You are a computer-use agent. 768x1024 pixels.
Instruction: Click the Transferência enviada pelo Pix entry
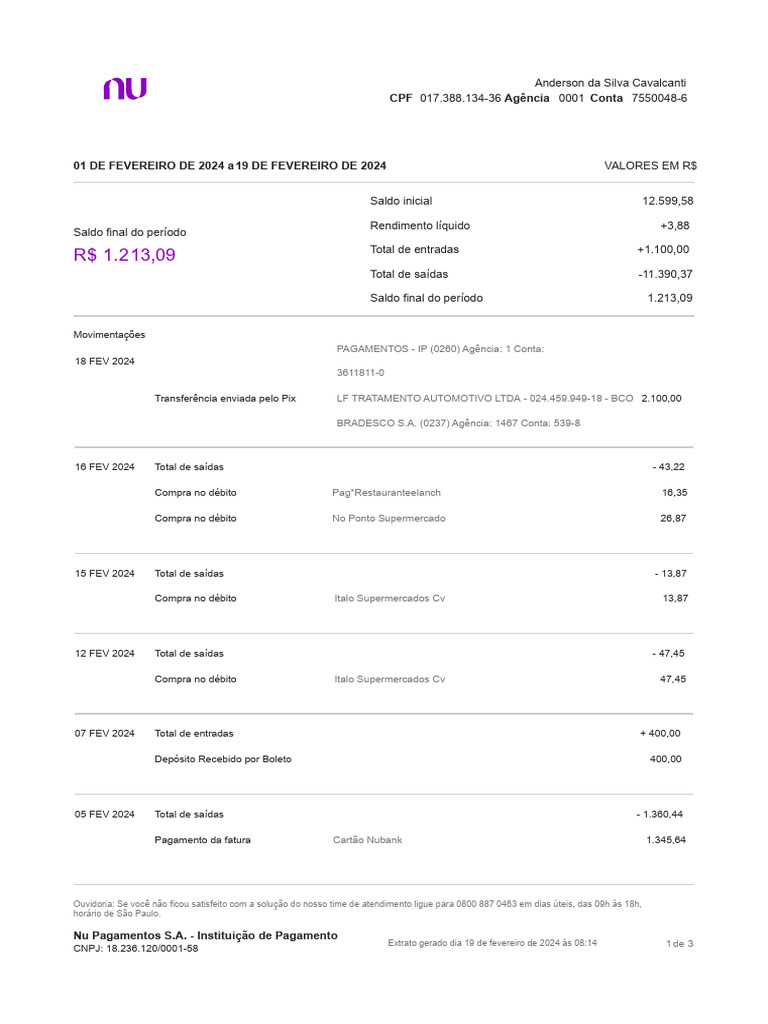(225, 398)
